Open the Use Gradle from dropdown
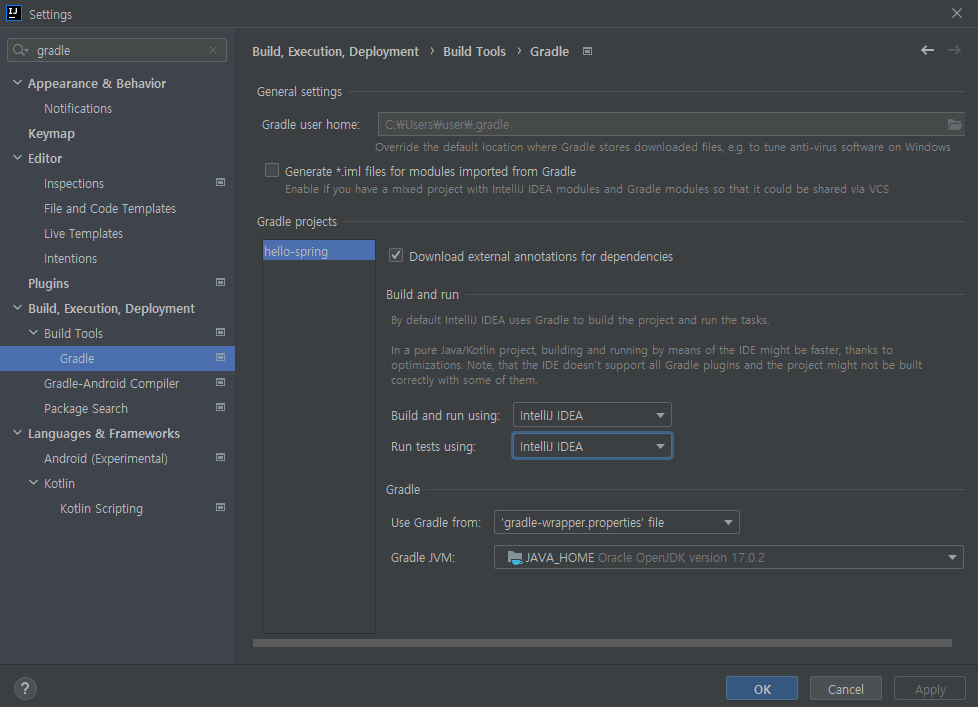Viewport: 978px width, 707px height. coord(616,522)
